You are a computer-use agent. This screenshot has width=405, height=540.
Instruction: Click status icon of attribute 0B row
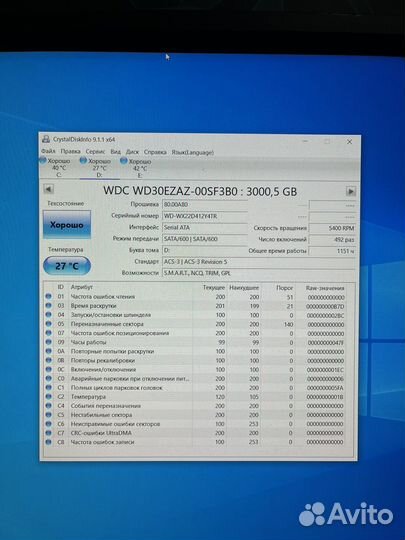click(x=48, y=360)
